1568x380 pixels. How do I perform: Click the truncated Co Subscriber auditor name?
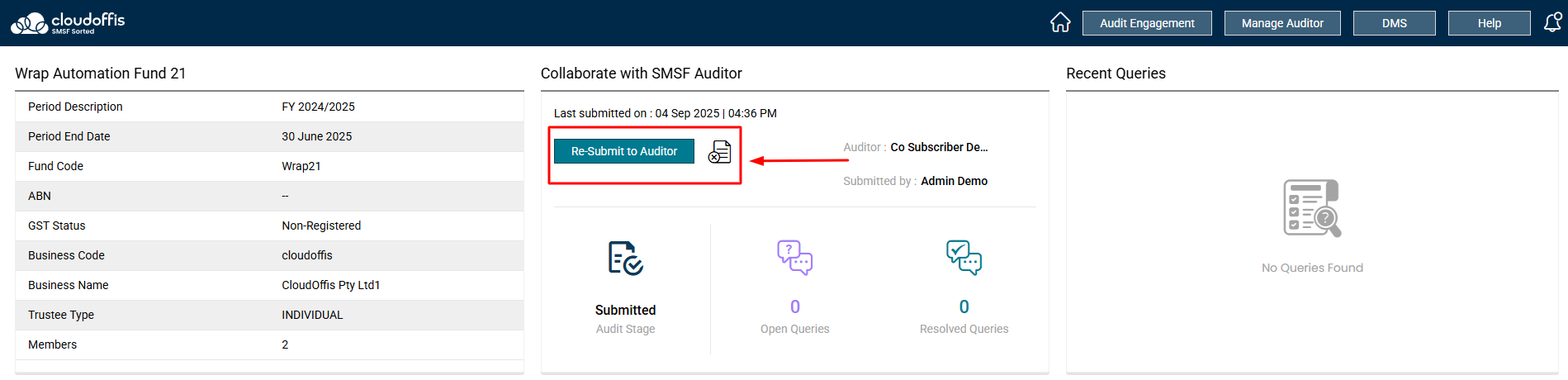[x=939, y=147]
